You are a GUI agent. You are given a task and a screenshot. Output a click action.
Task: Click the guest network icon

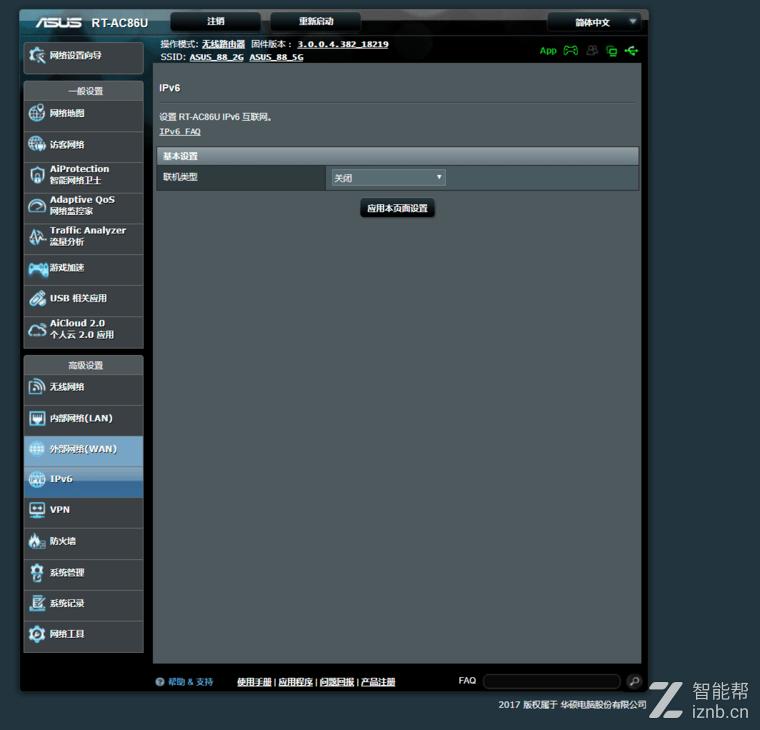point(37,144)
